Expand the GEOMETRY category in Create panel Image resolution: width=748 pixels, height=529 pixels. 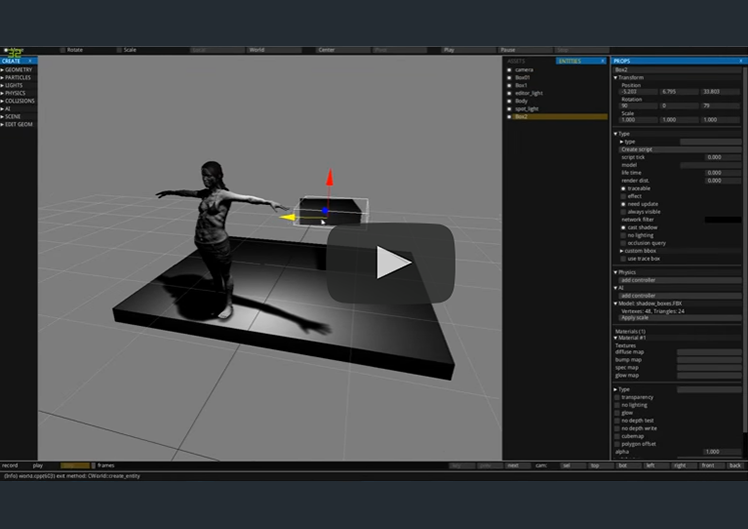pos(17,70)
